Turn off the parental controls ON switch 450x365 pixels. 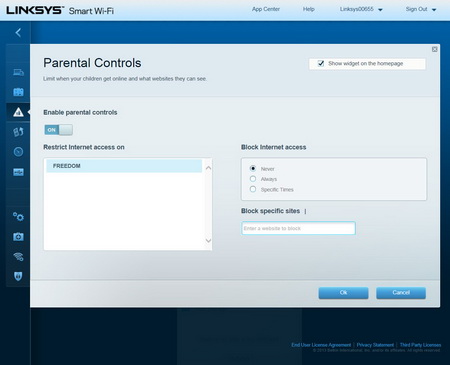[x=59, y=130]
